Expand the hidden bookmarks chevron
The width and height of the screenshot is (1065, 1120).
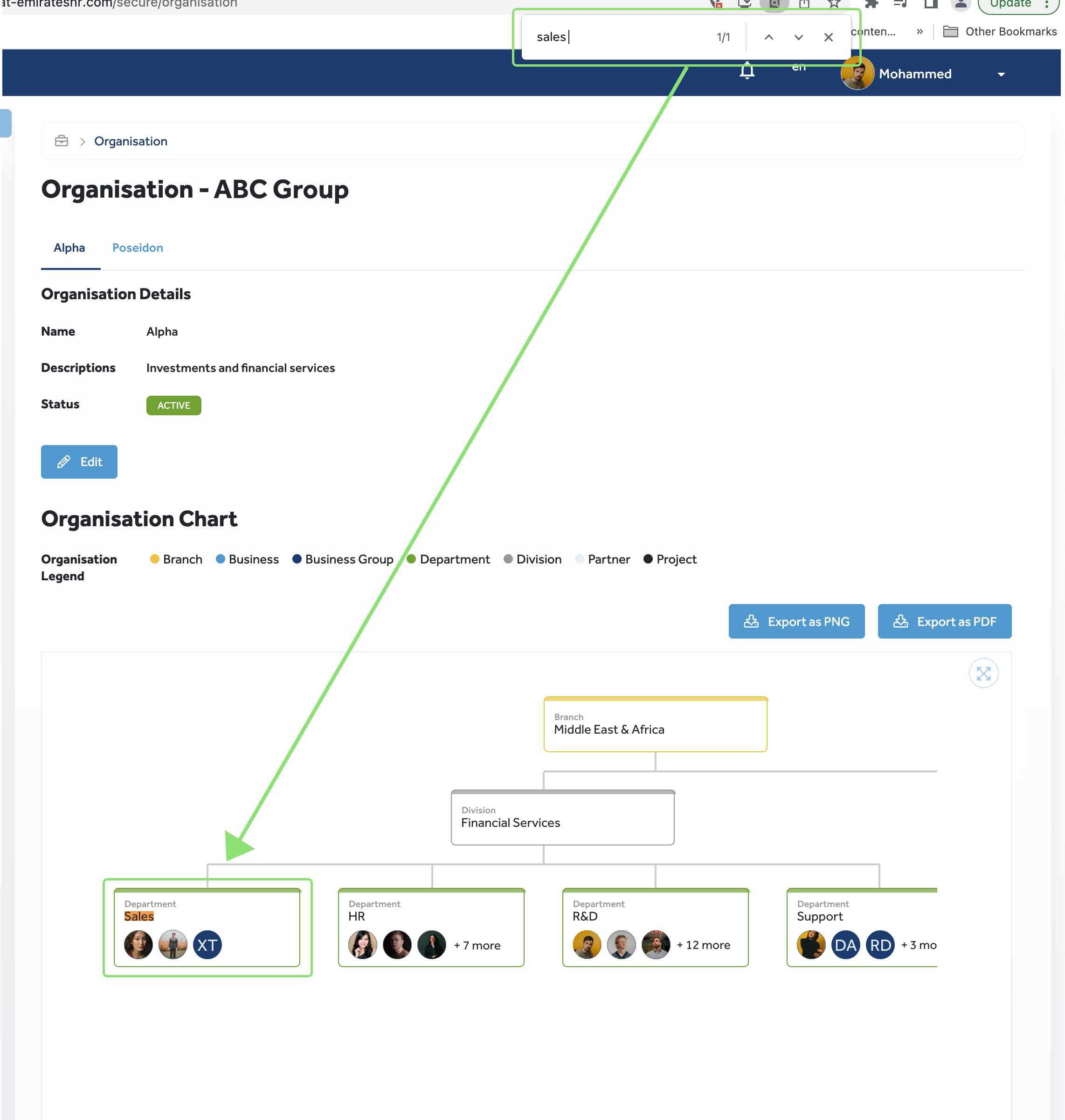pos(920,32)
